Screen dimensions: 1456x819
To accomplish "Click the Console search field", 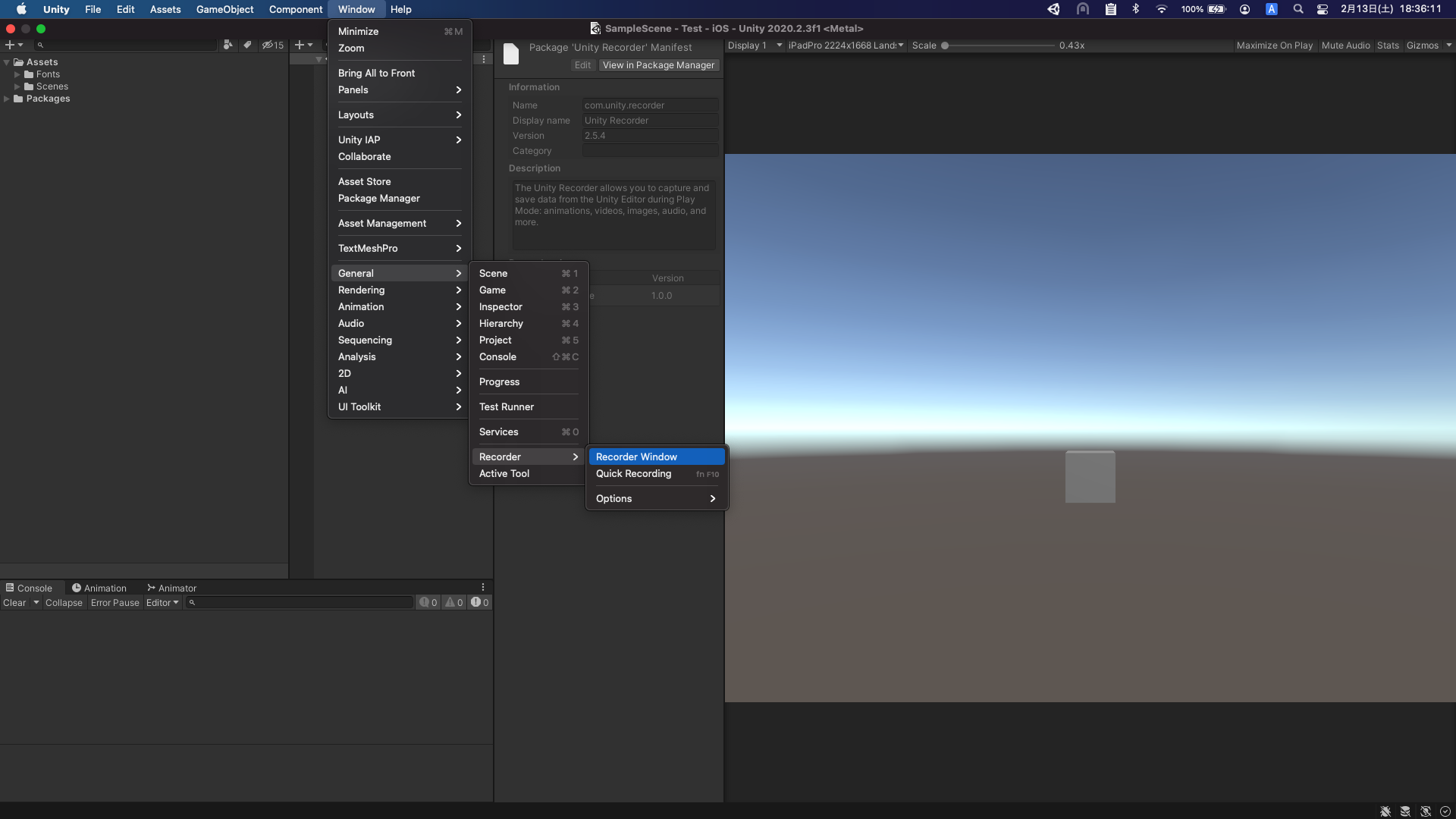I will point(300,603).
